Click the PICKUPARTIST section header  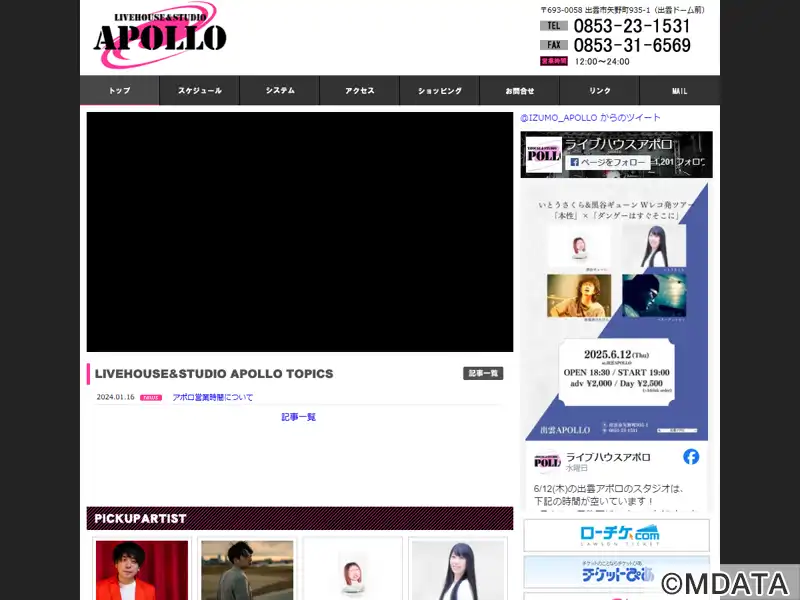point(300,518)
